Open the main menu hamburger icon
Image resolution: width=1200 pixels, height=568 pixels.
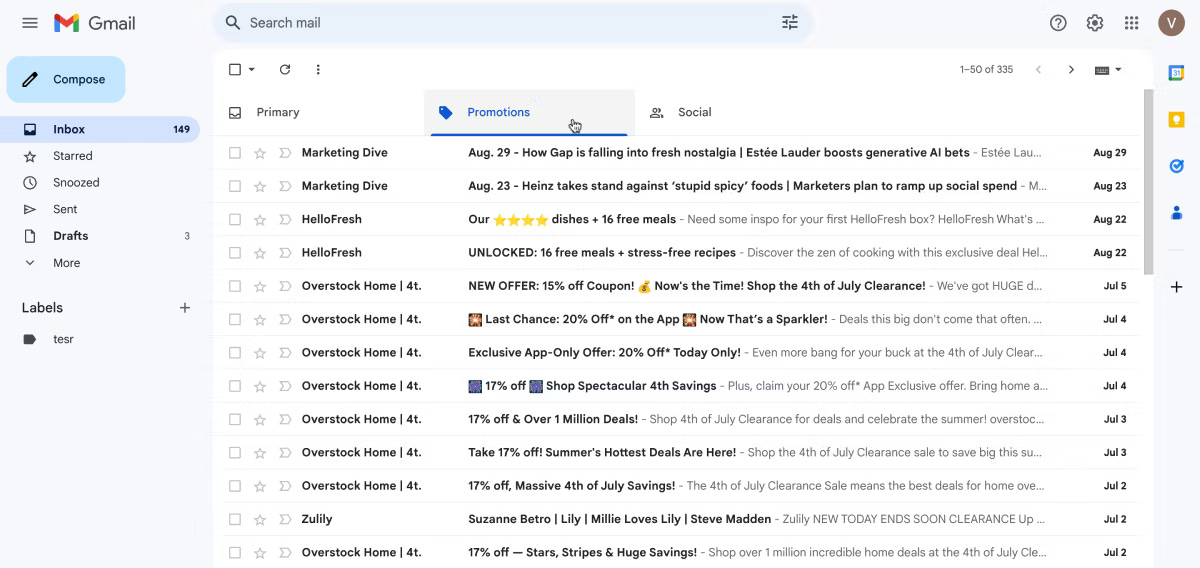[x=30, y=23]
